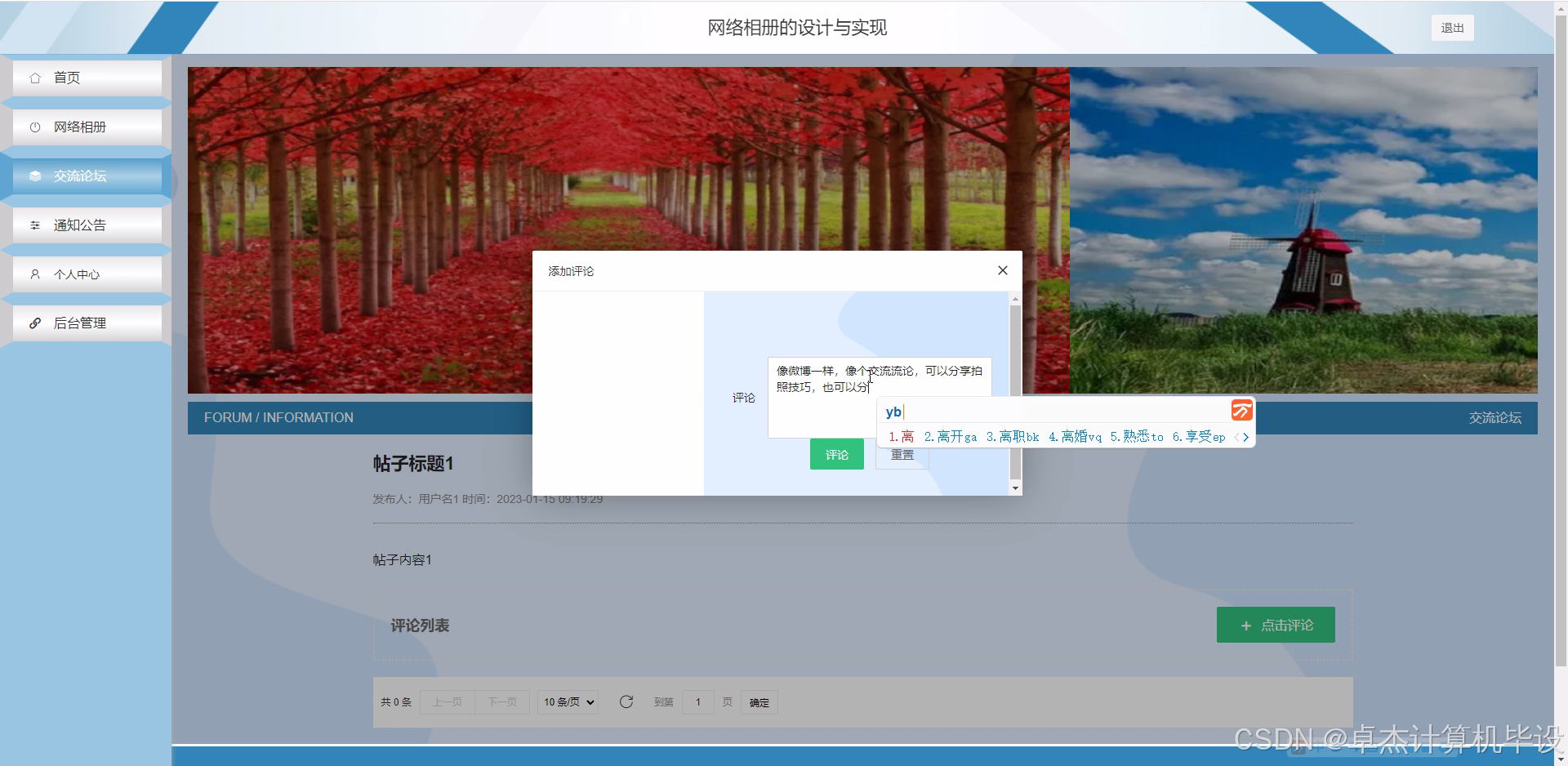Click the 上一页 previous page button

(448, 702)
